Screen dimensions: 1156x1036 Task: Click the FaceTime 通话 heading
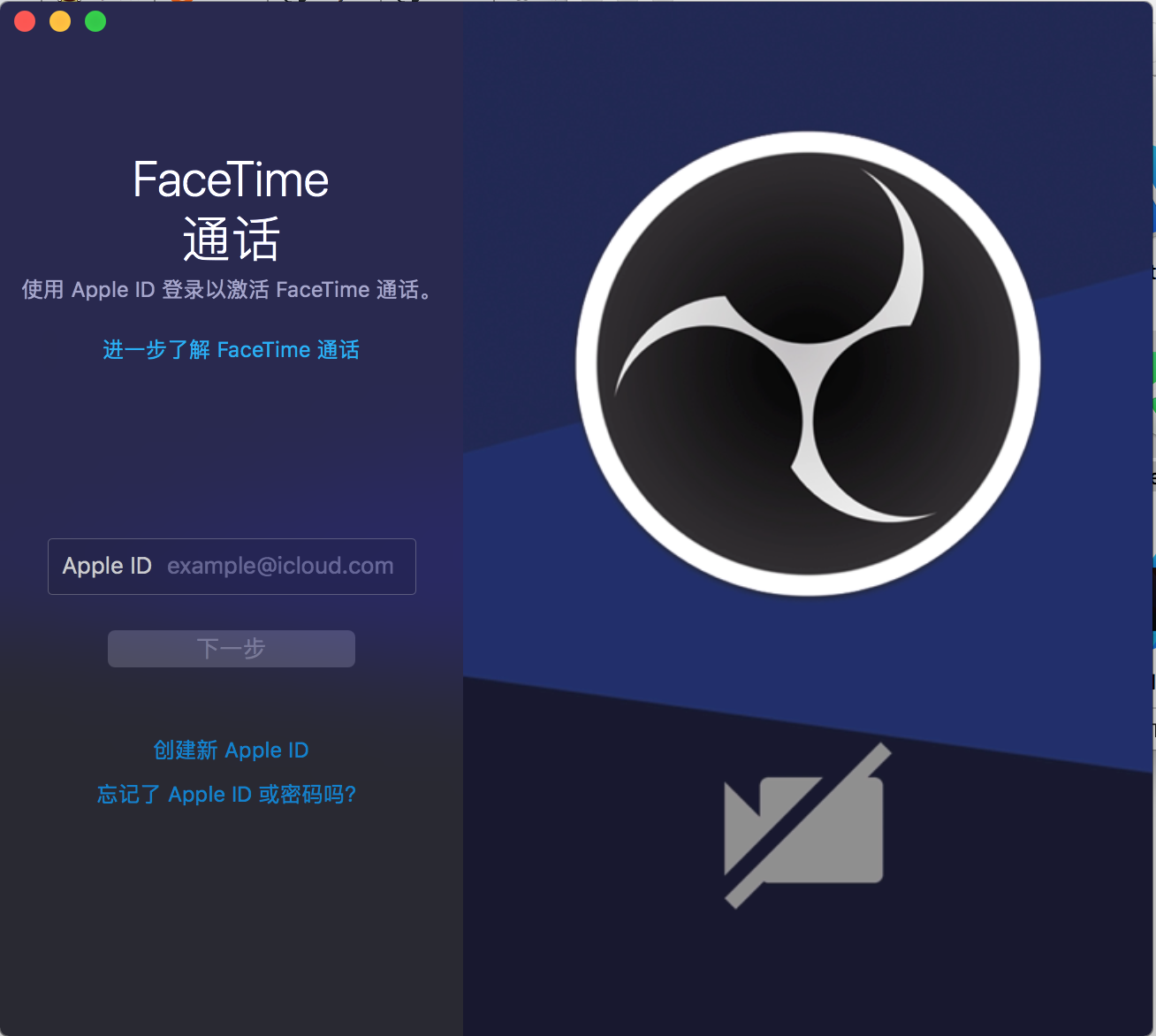click(x=231, y=210)
